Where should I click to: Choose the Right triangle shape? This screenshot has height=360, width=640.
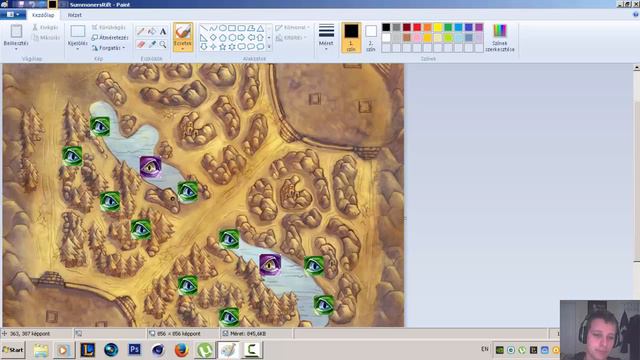click(x=204, y=38)
